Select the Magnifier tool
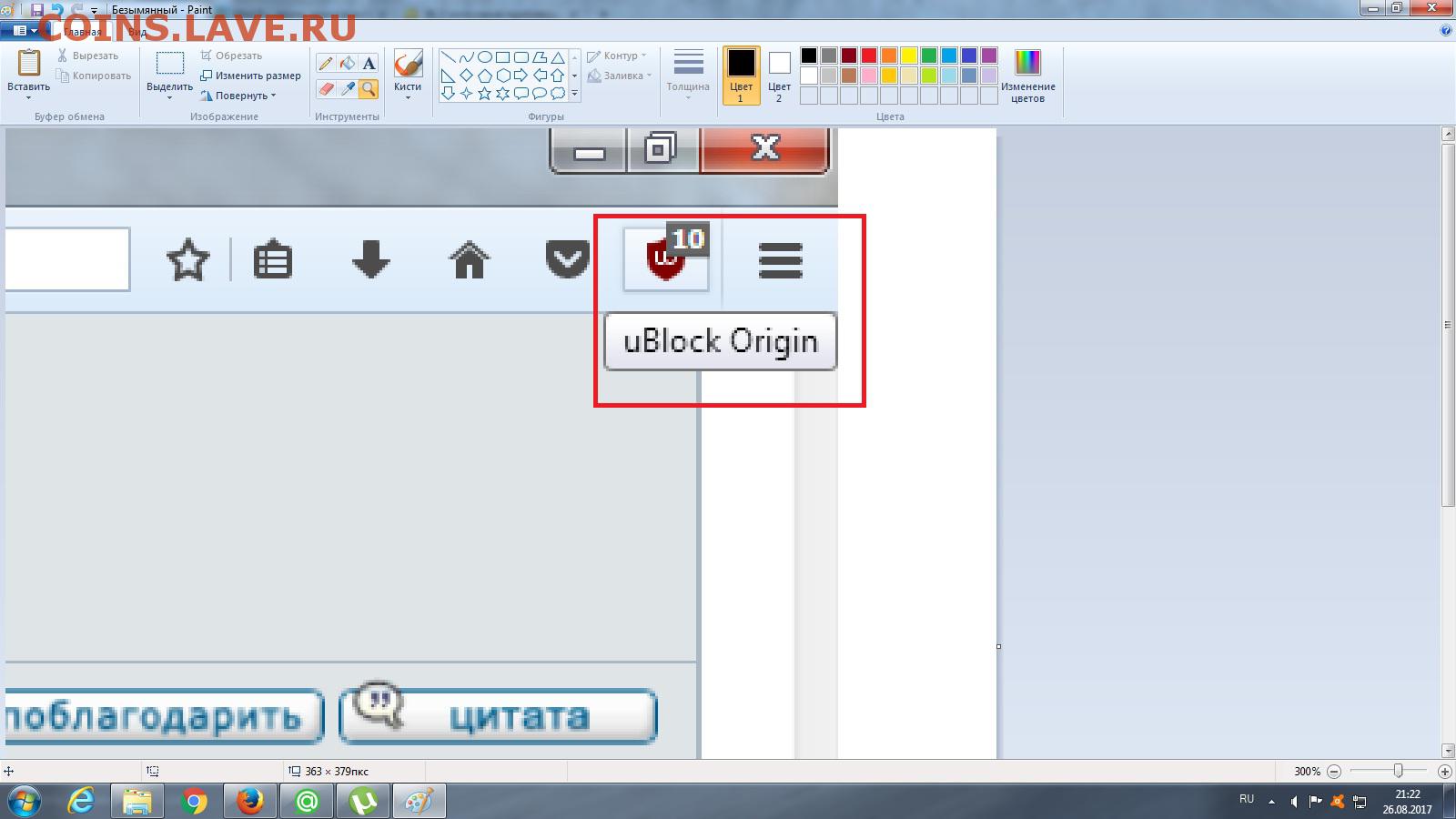This screenshot has height=819, width=1456. click(369, 88)
